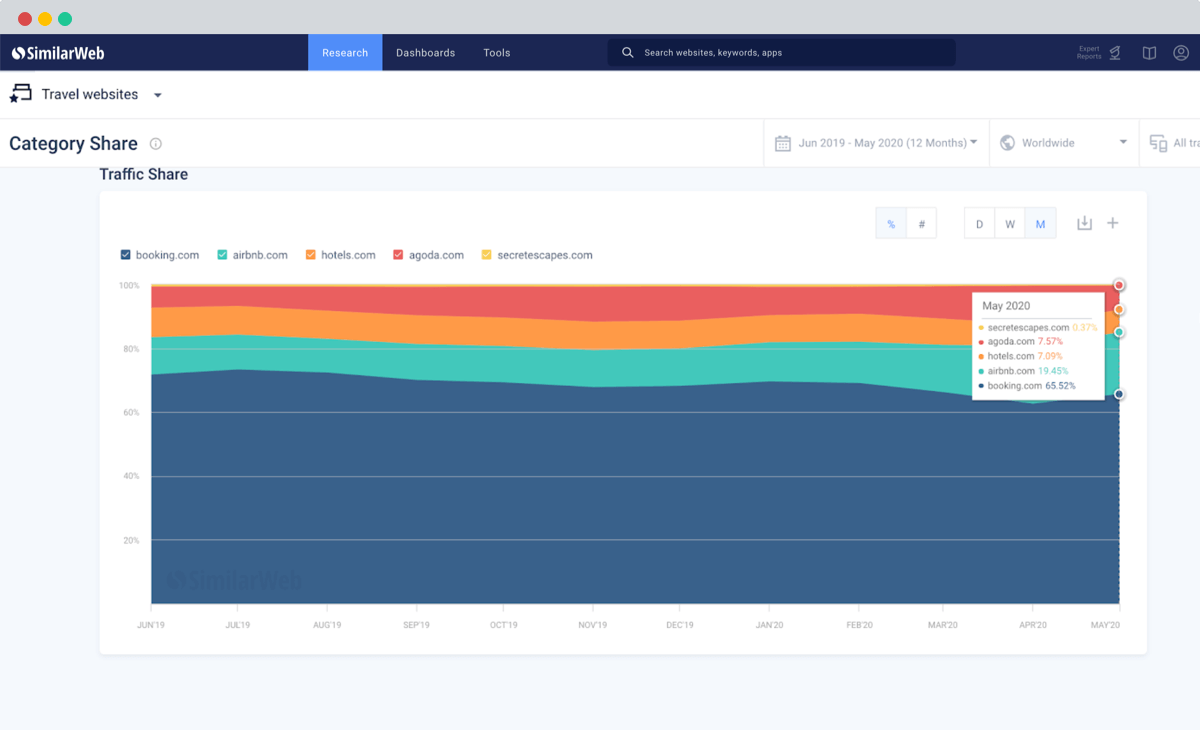Click the calendar icon

[x=783, y=143]
